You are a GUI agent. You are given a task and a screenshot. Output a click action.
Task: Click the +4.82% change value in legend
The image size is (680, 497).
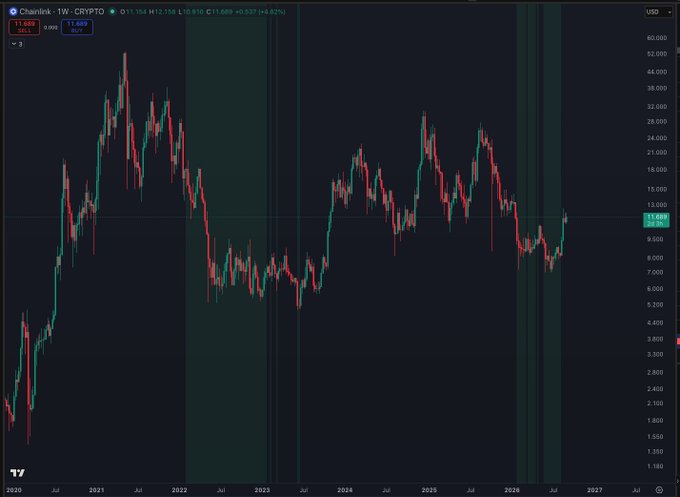(273, 12)
